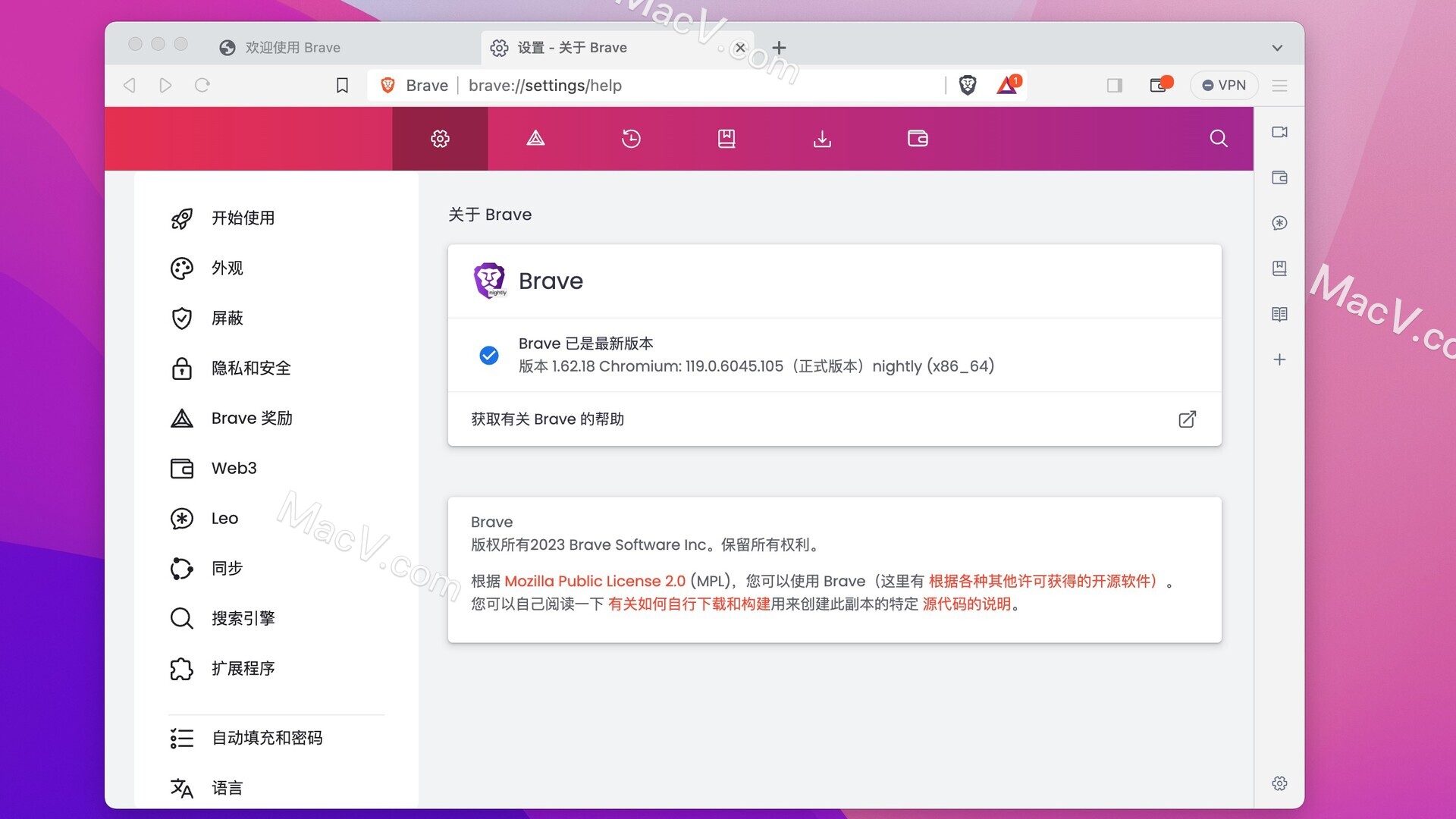This screenshot has height=819, width=1456.
Task: Open Leo AI in right sidebar
Action: tap(1280, 223)
